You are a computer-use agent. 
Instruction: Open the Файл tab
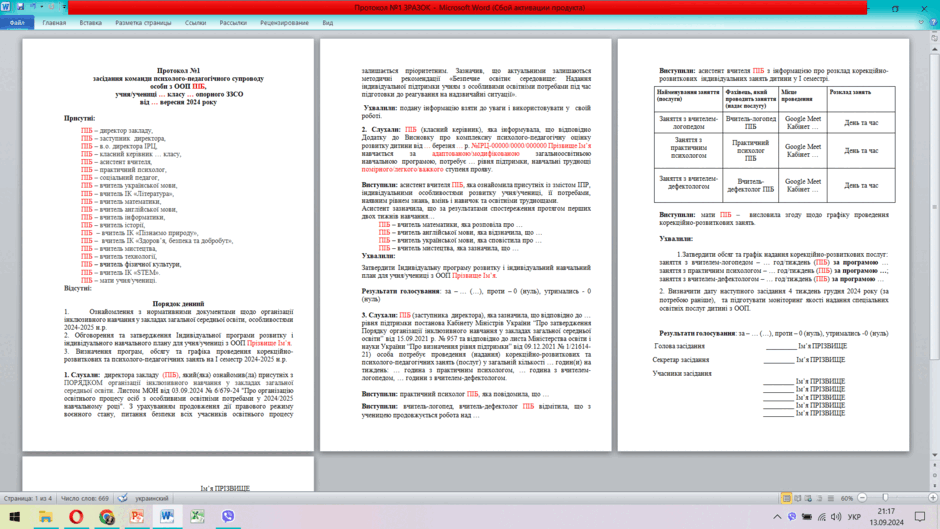click(x=17, y=23)
